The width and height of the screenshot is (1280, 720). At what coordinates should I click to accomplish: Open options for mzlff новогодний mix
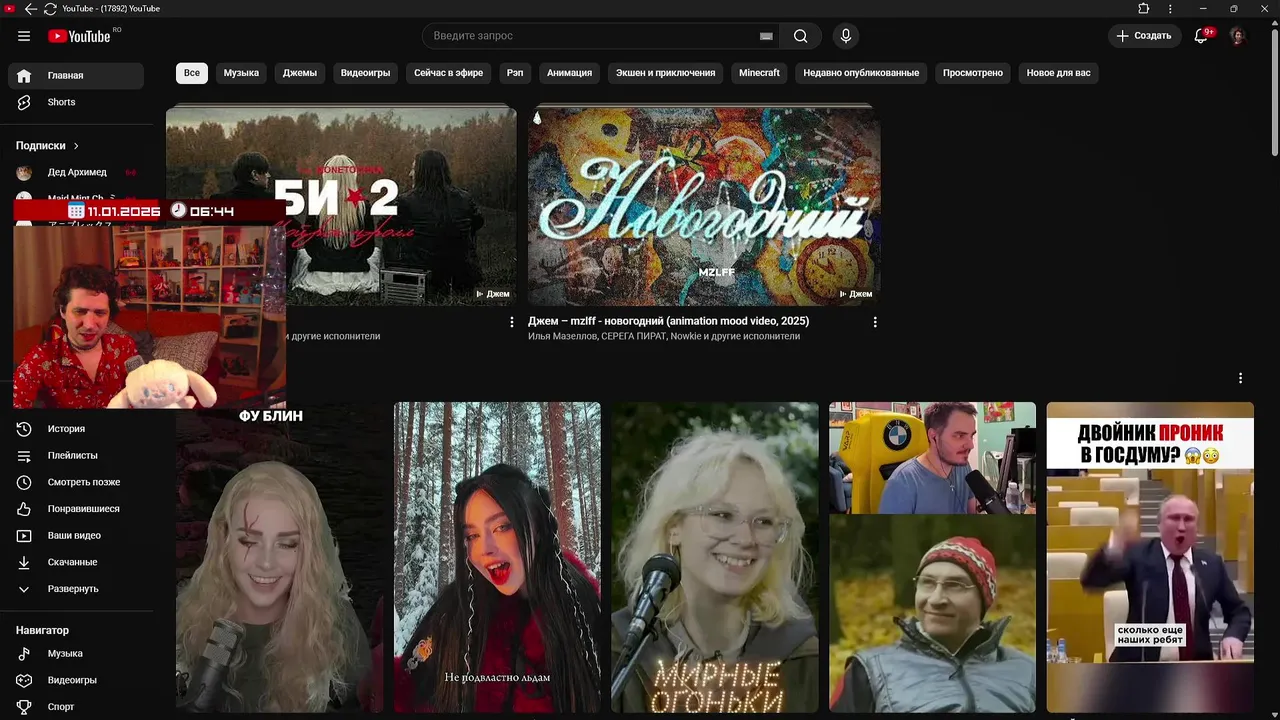pyautogui.click(x=875, y=322)
